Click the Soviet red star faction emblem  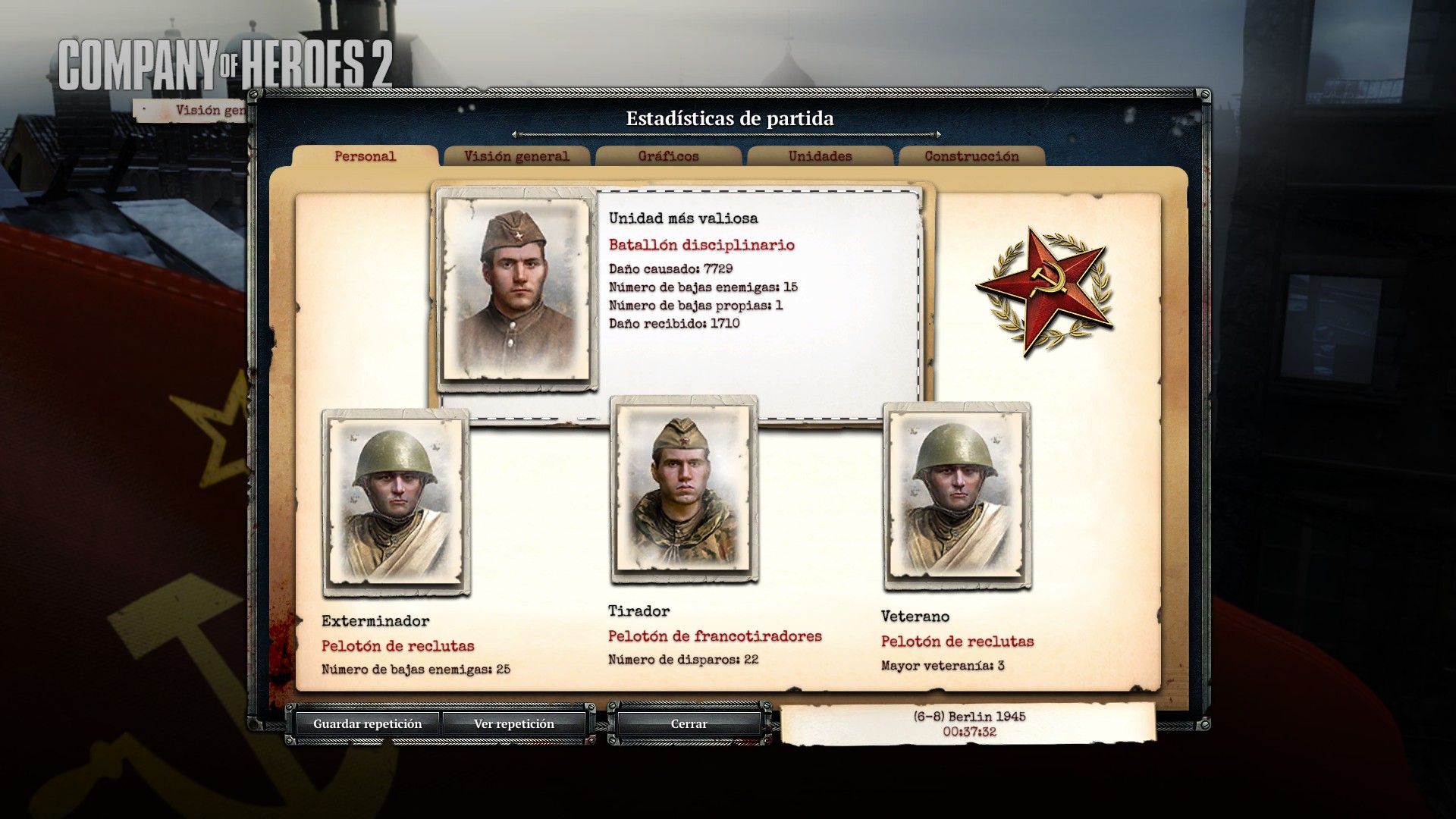1044,291
